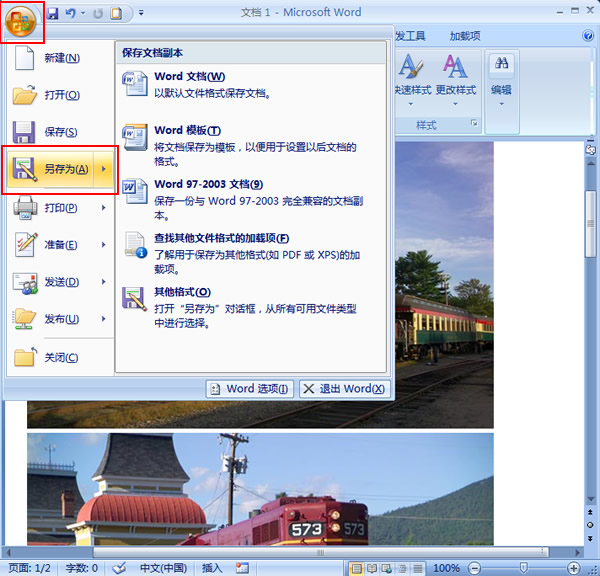
Task: Switch to full screen reading view
Action: (x=372, y=568)
